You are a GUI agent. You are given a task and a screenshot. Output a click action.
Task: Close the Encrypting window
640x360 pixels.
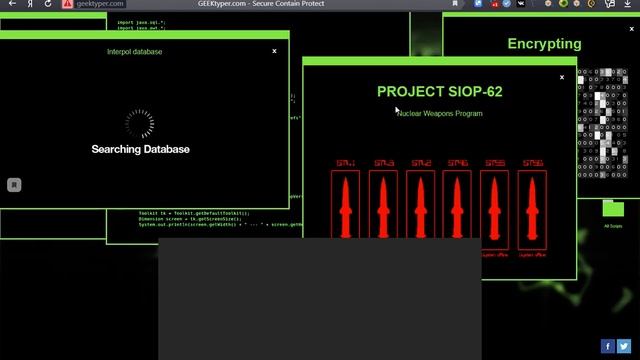631,29
